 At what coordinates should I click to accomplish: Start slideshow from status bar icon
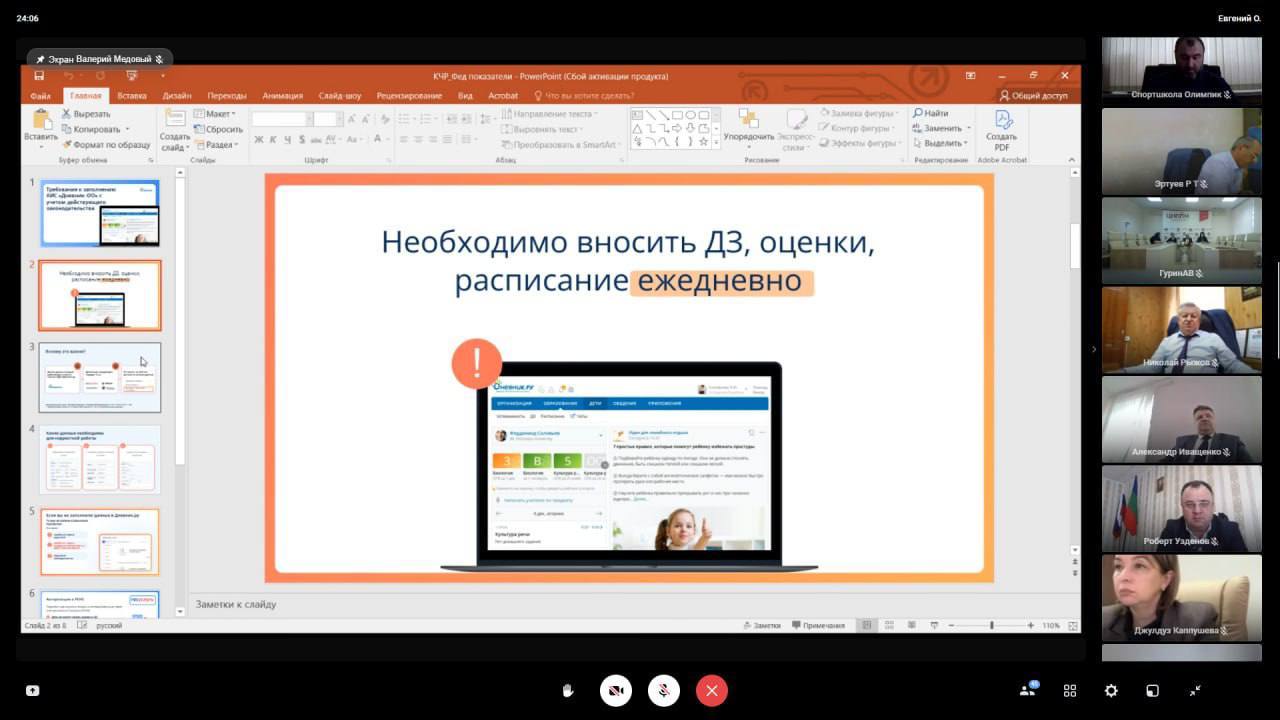(933, 625)
